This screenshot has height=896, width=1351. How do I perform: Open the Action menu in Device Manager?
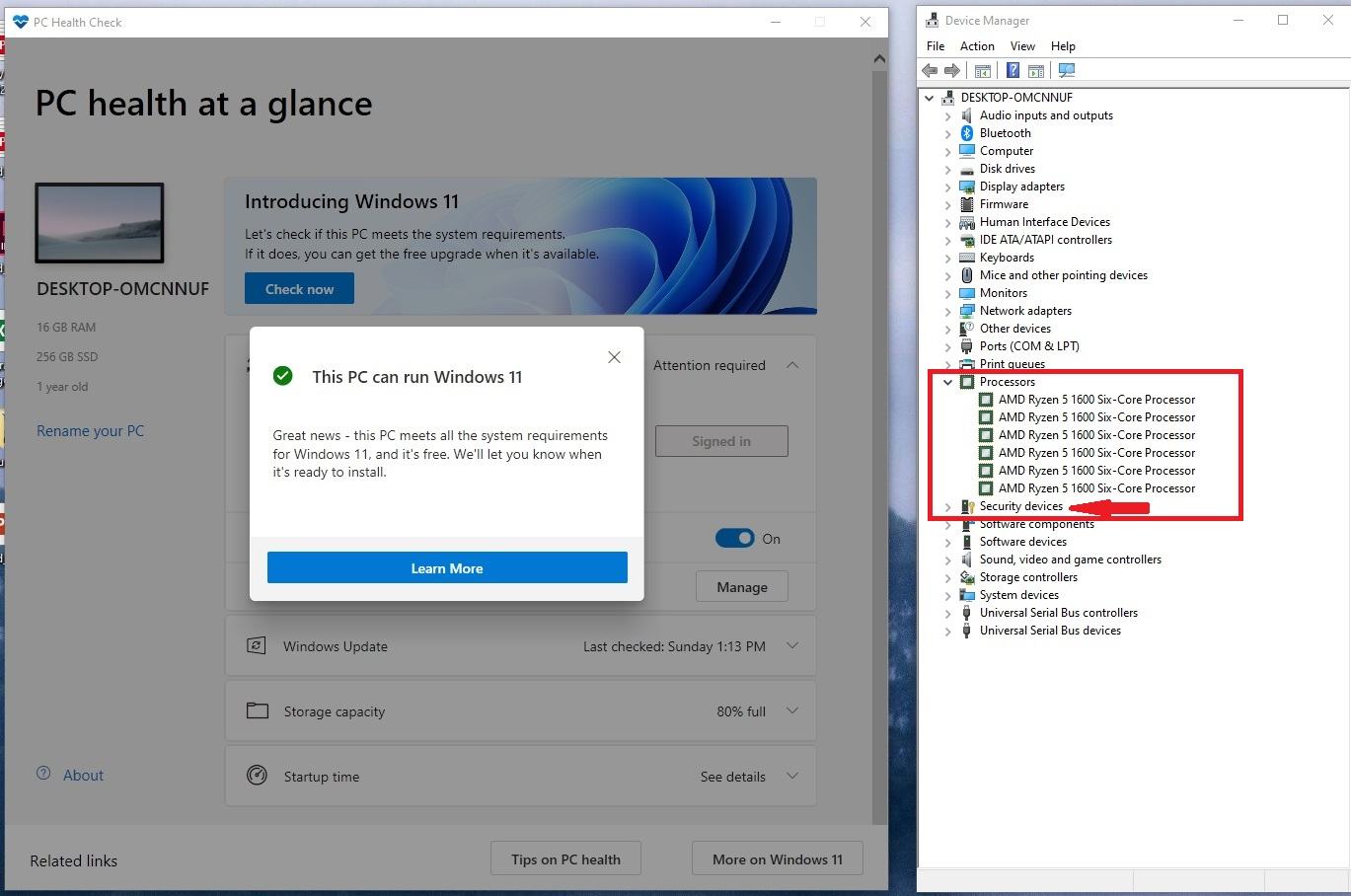(977, 46)
